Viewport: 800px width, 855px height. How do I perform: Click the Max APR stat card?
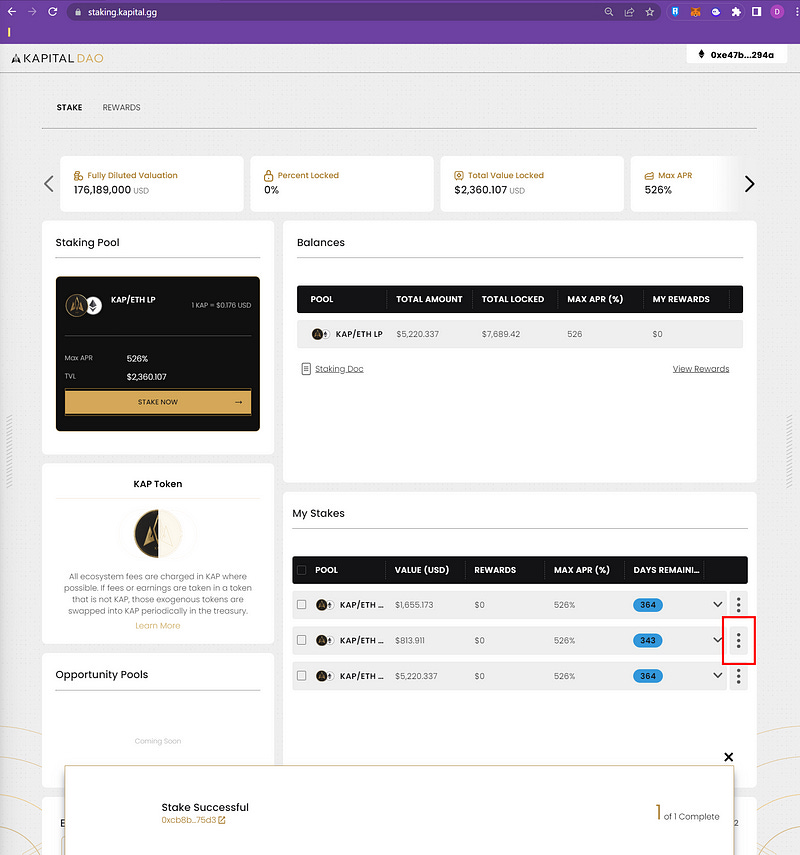pos(684,184)
